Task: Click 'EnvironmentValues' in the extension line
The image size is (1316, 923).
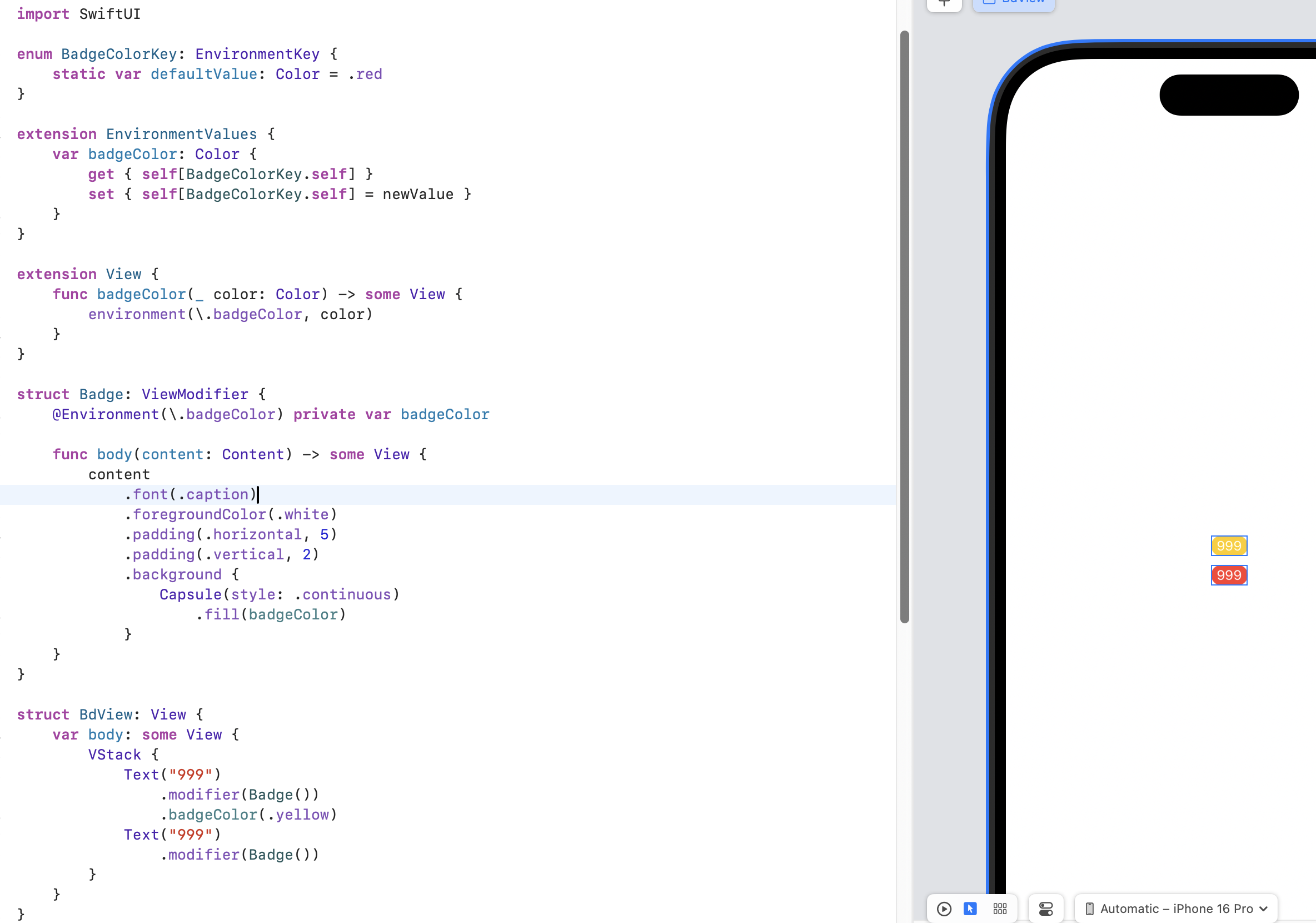Action: point(181,134)
